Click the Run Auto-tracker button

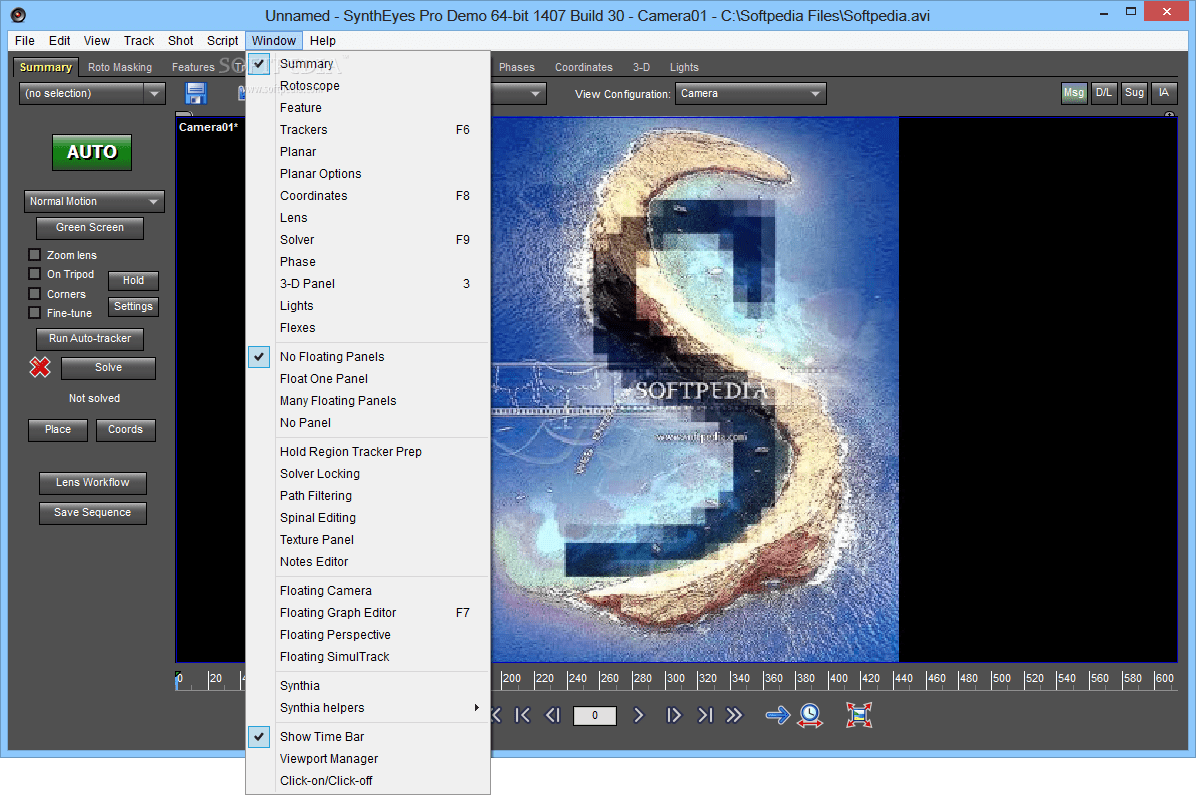pyautogui.click(x=89, y=338)
